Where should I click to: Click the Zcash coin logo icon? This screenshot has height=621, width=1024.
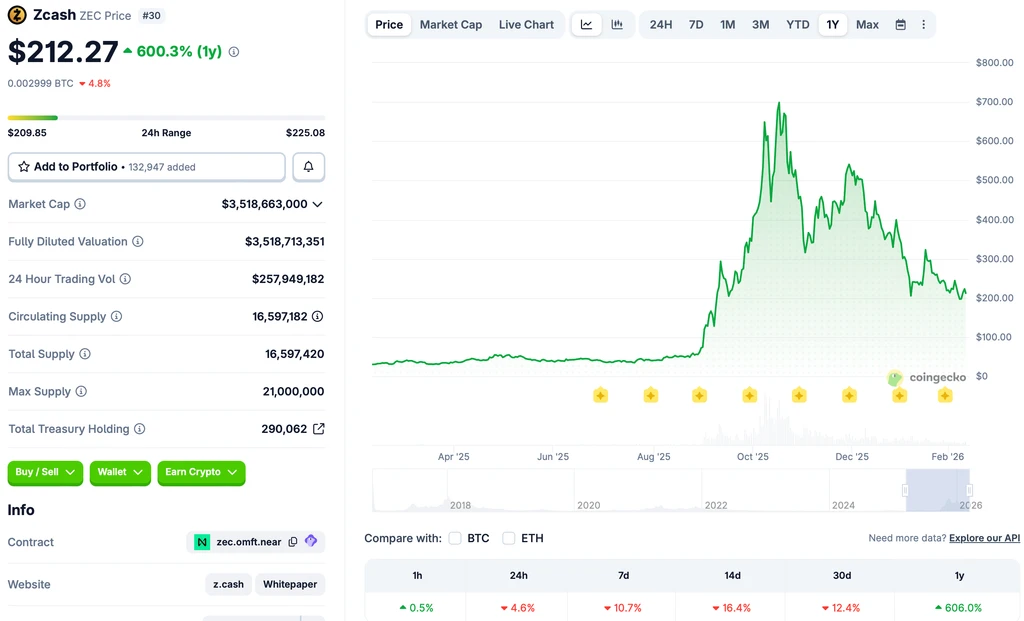coord(17,14)
